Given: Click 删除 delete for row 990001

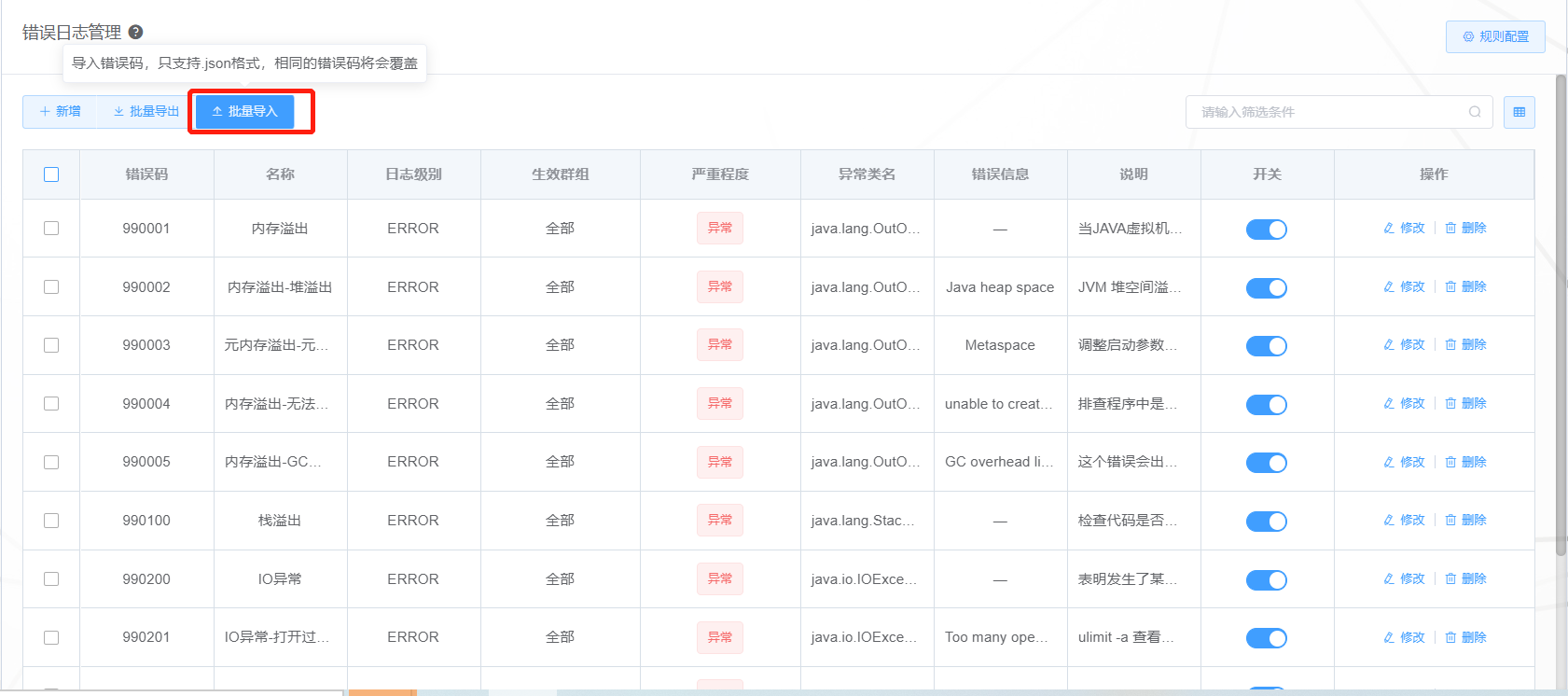Looking at the screenshot, I should click(1465, 228).
